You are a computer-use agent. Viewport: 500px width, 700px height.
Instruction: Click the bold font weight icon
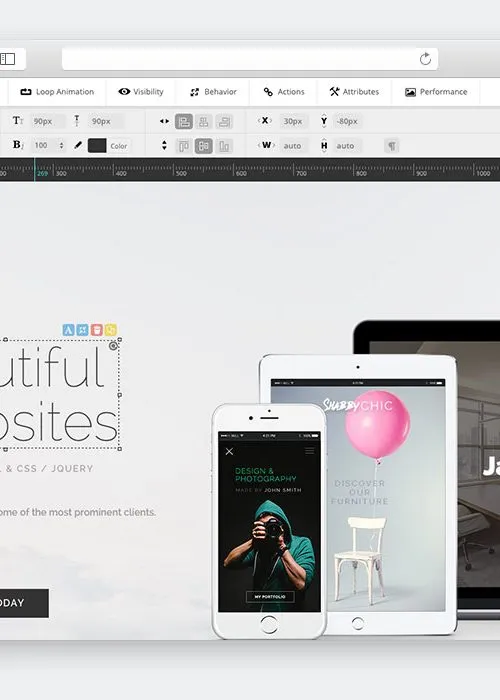pos(18,145)
